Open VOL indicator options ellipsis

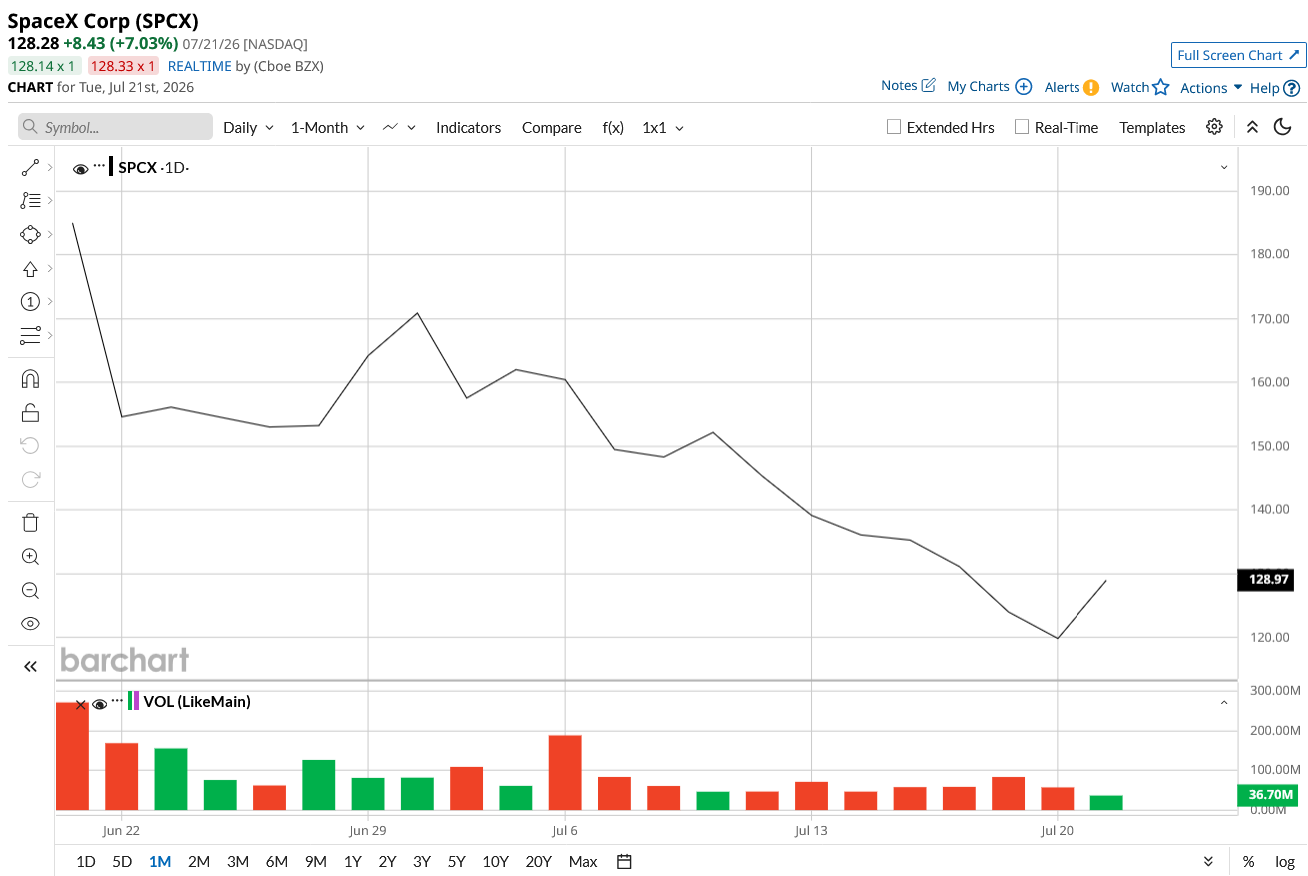[x=117, y=700]
